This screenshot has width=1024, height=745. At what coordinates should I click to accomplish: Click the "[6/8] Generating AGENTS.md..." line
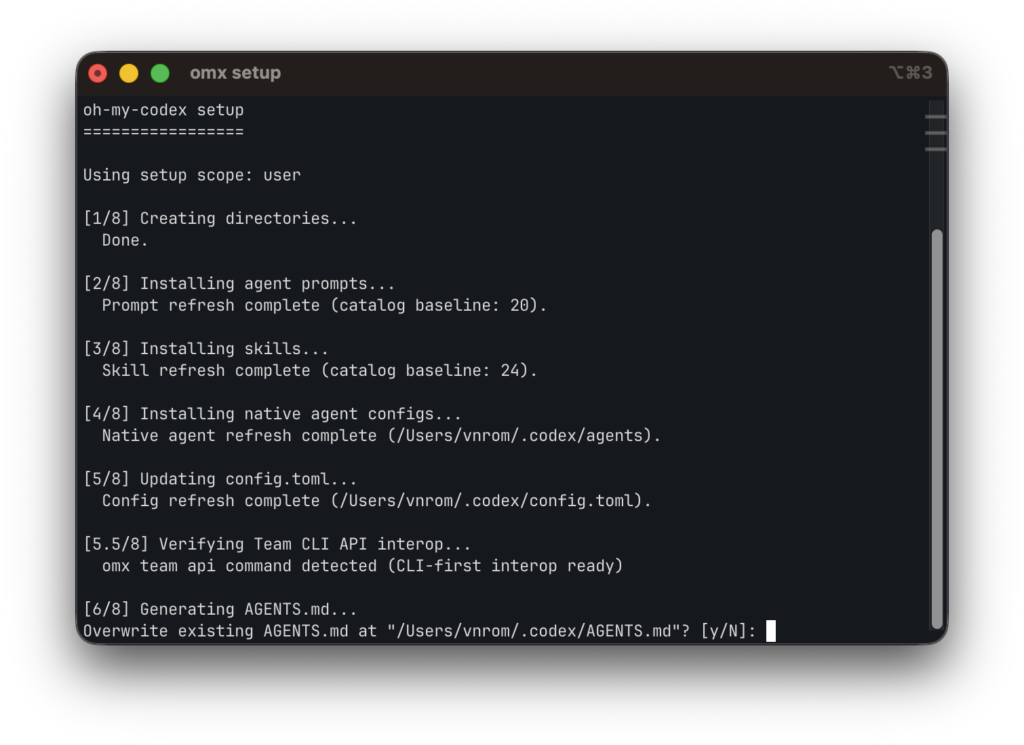[x=220, y=609]
